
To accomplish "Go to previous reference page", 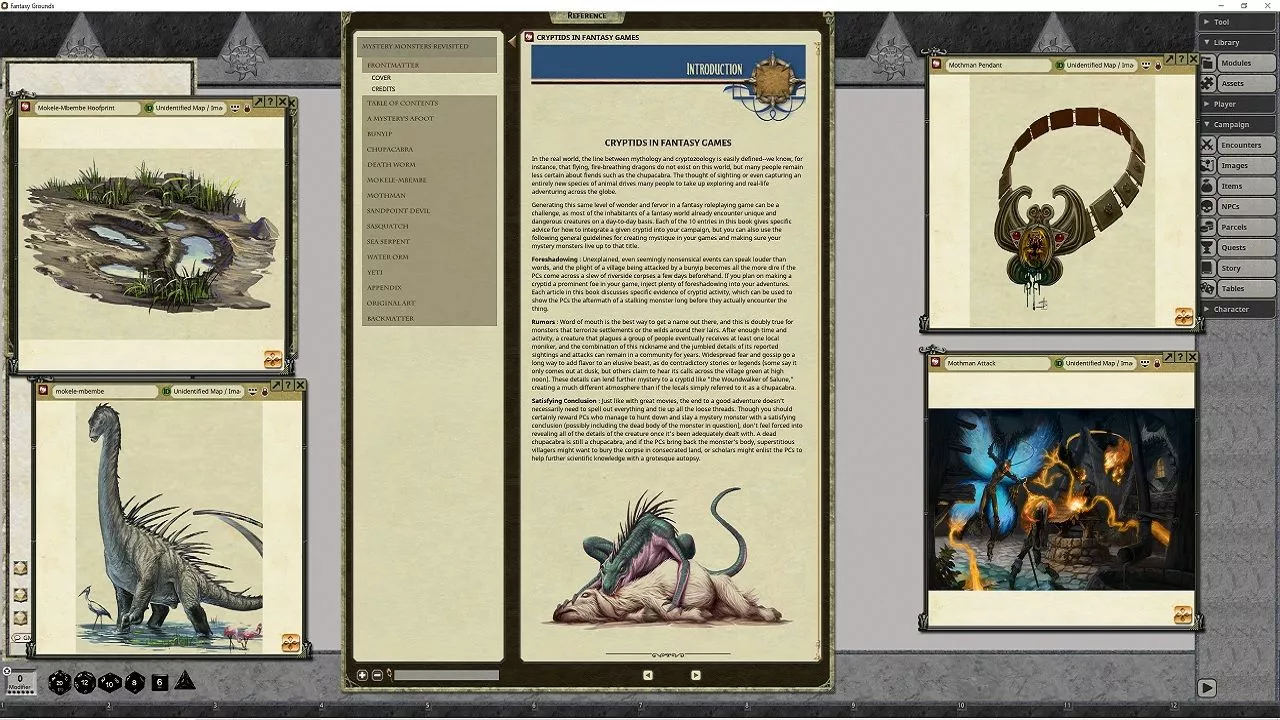I will click(x=647, y=675).
